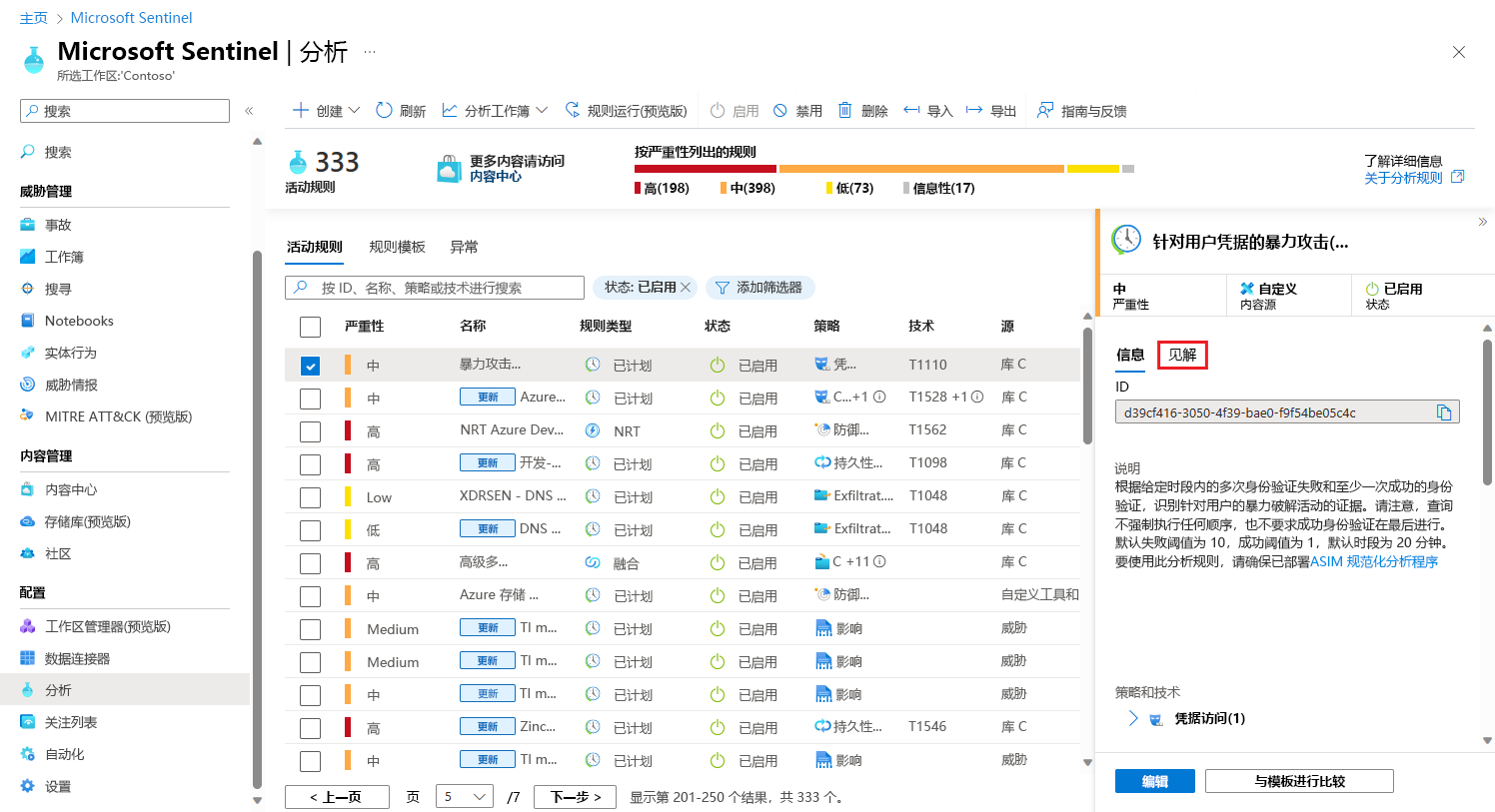Open 设置 in the sidebar
1495x812 pixels.
click(x=58, y=786)
